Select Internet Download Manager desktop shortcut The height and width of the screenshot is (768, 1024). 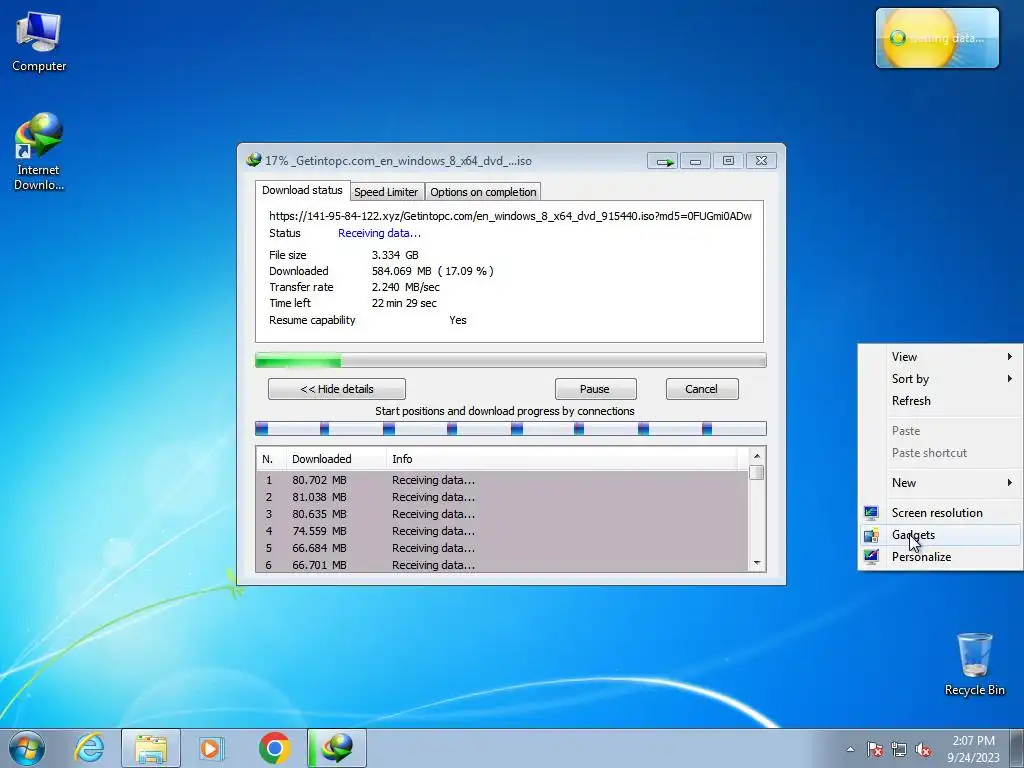(x=39, y=152)
